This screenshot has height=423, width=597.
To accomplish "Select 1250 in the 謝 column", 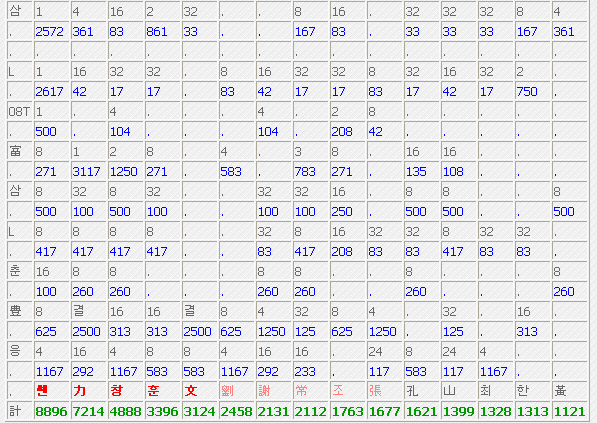I will coord(271,332).
